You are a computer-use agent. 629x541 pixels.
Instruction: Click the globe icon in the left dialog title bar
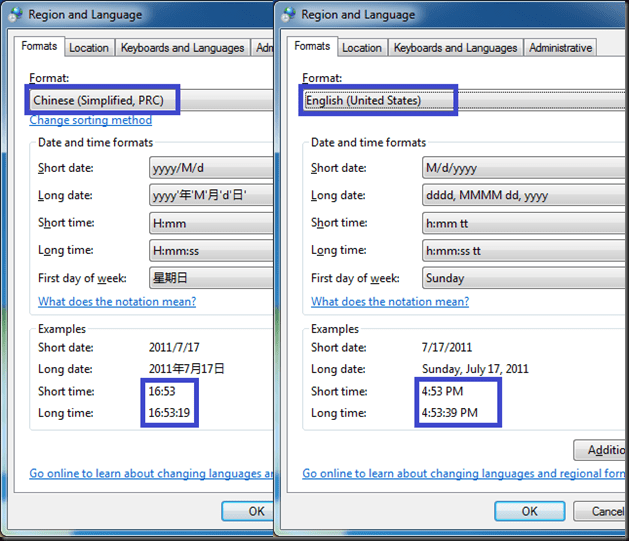click(15, 15)
